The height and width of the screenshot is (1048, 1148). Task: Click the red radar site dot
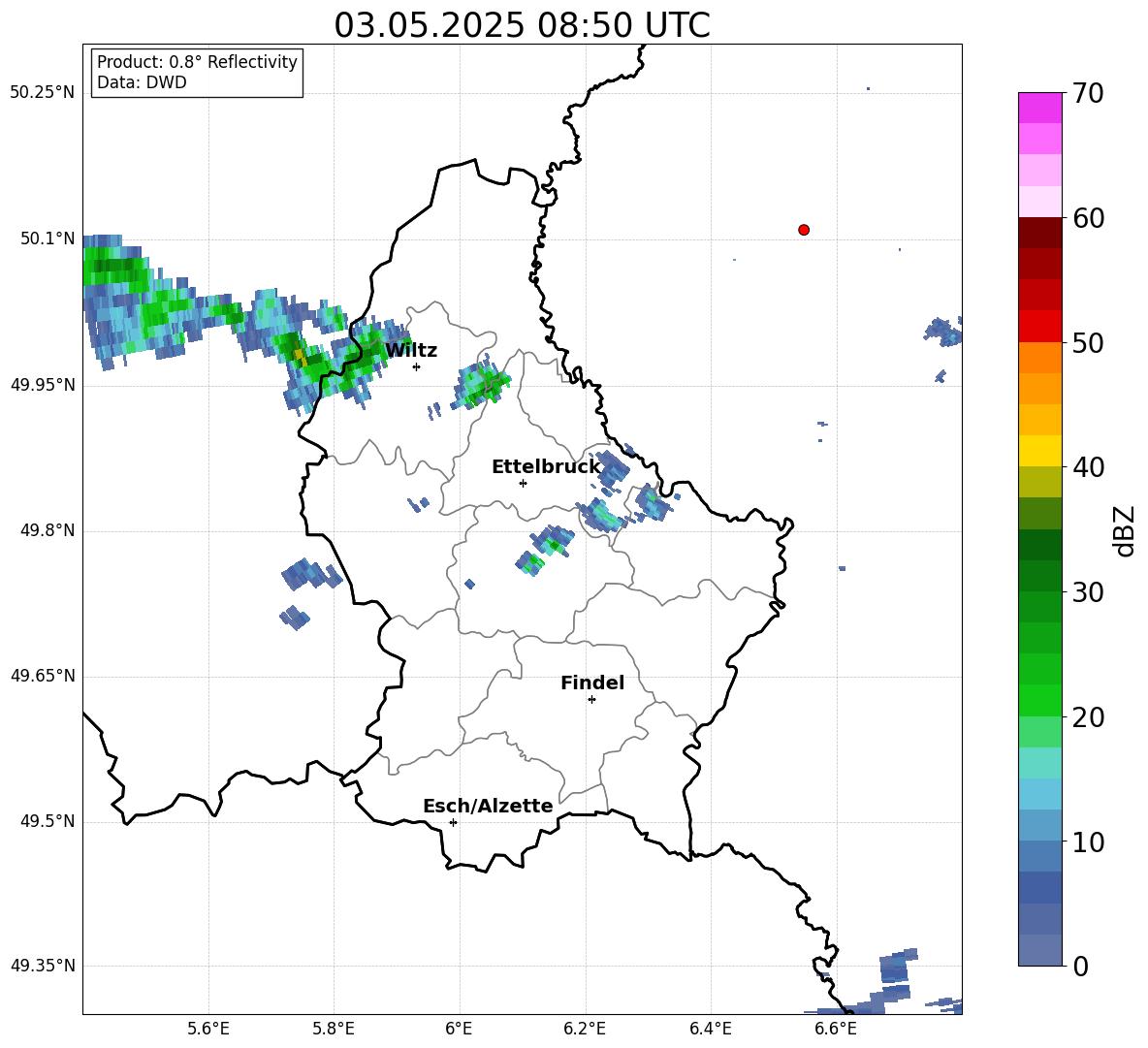coord(803,230)
